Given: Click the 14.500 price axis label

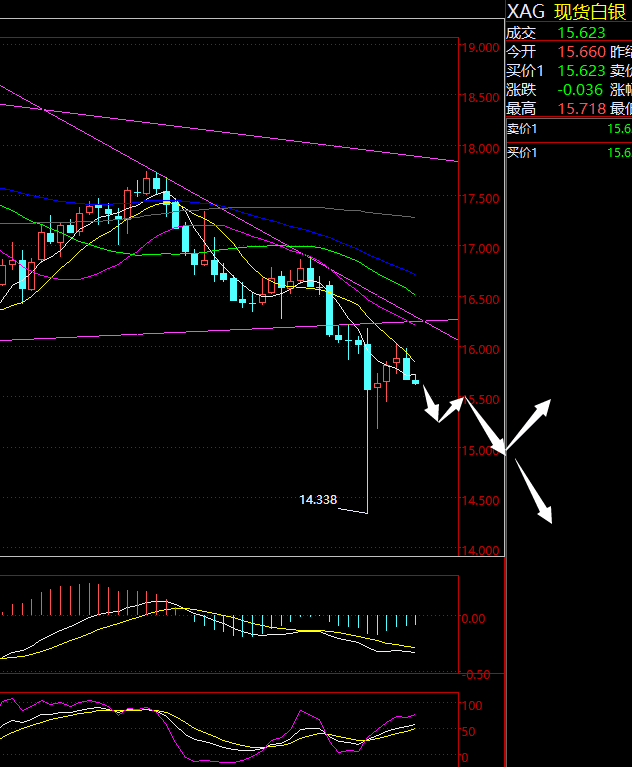Looking at the screenshot, I should (x=480, y=500).
